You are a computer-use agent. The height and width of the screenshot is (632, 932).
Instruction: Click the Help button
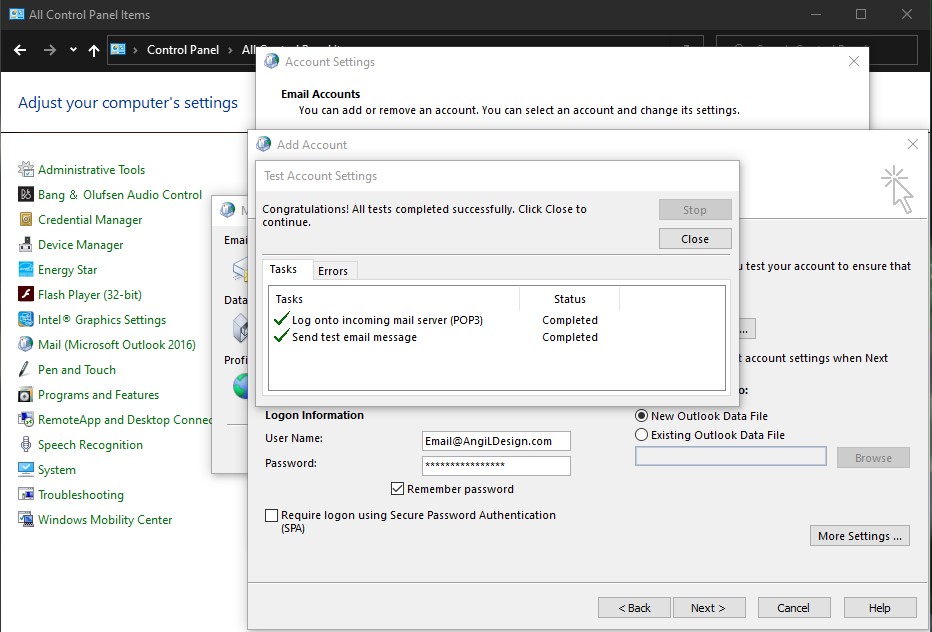pos(880,608)
